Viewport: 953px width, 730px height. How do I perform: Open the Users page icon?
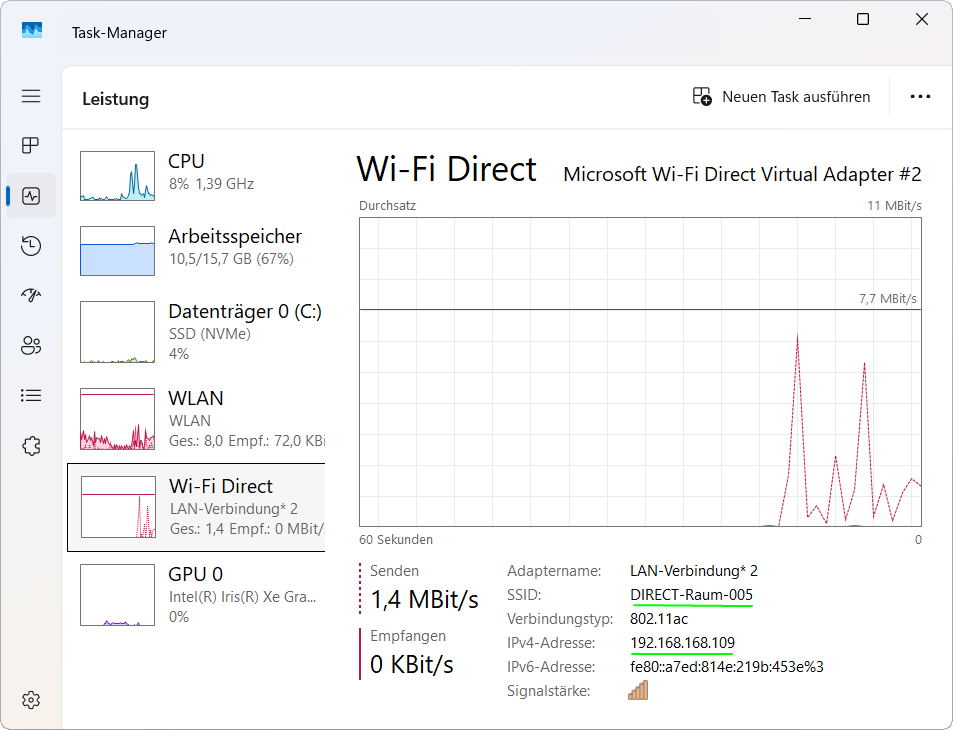pos(31,346)
